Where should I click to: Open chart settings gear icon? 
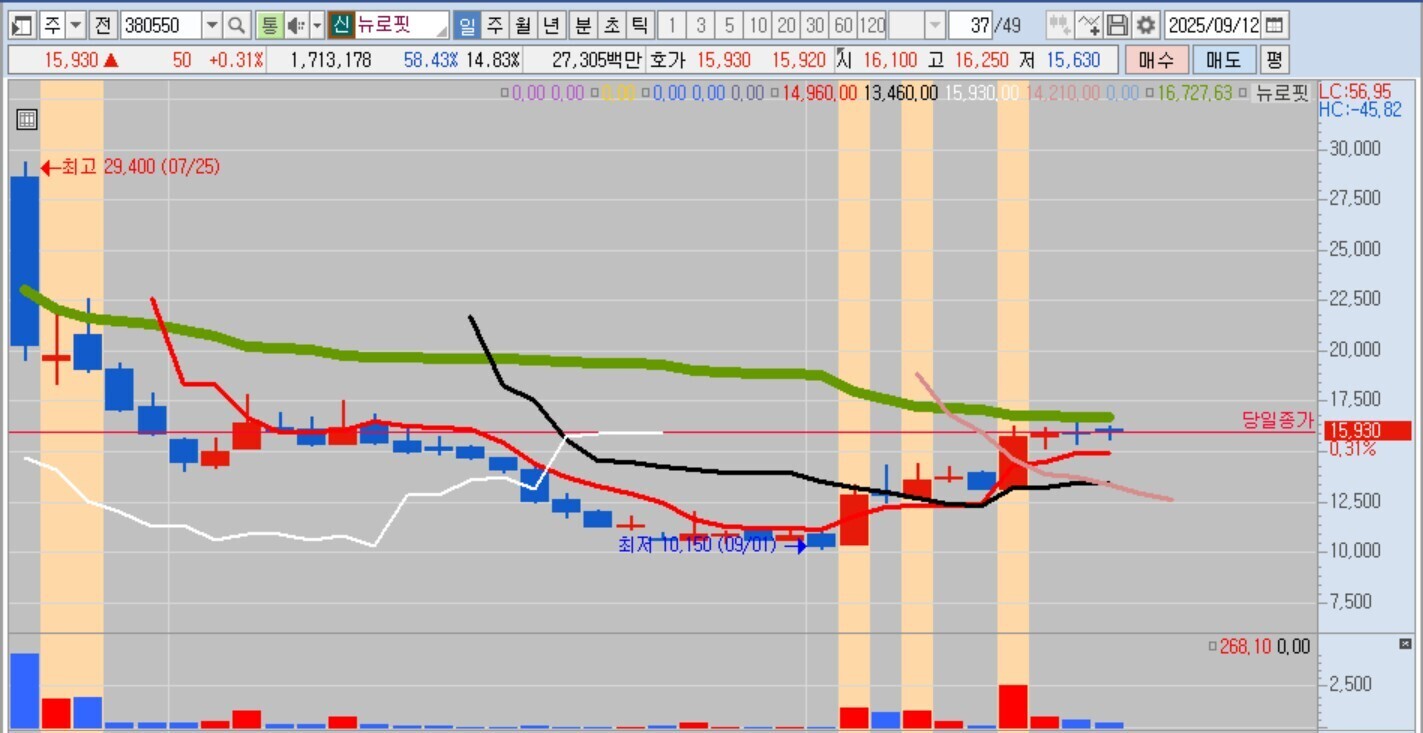click(x=1145, y=25)
